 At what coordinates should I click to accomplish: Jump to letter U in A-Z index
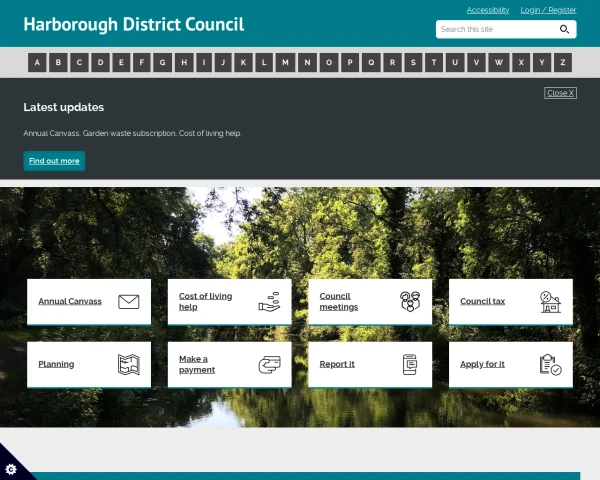click(455, 62)
